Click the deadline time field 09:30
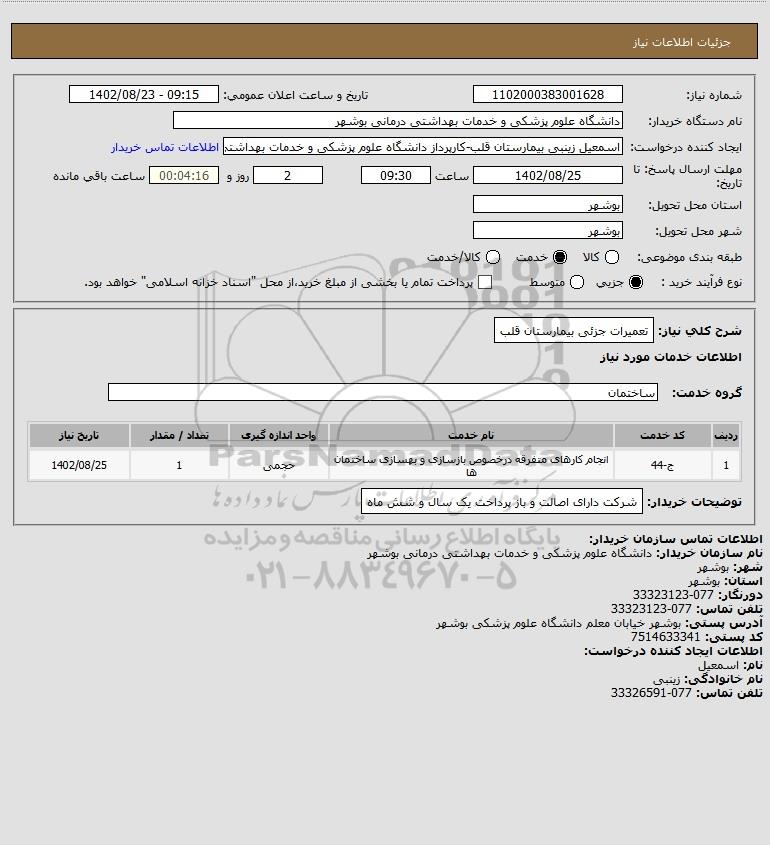 [x=396, y=175]
